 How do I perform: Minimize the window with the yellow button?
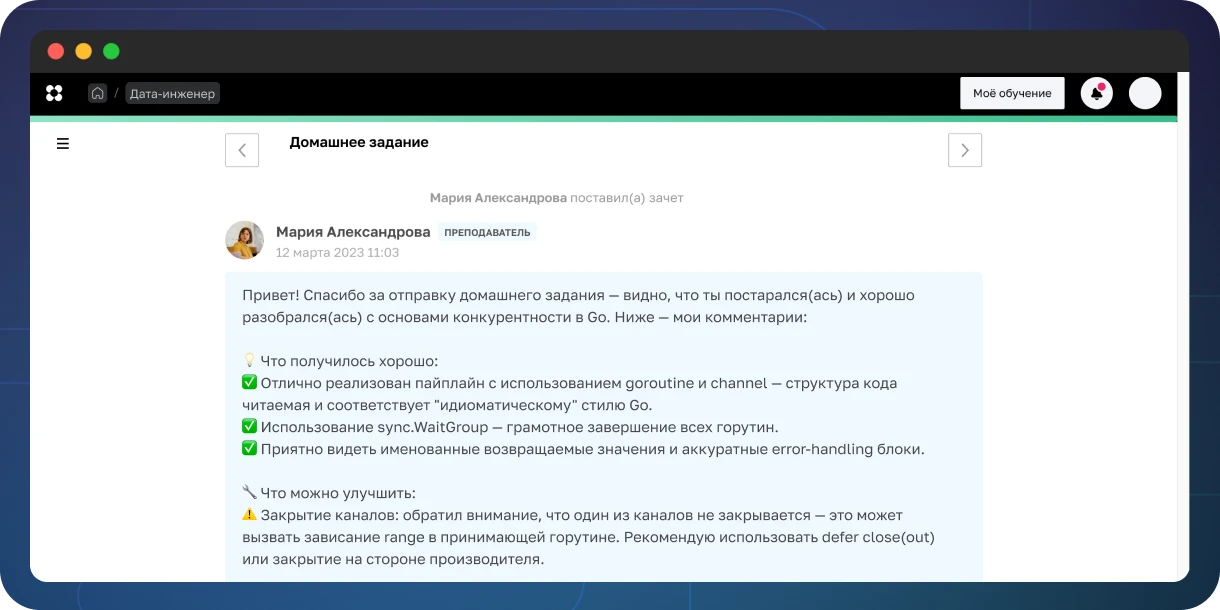[x=84, y=51]
